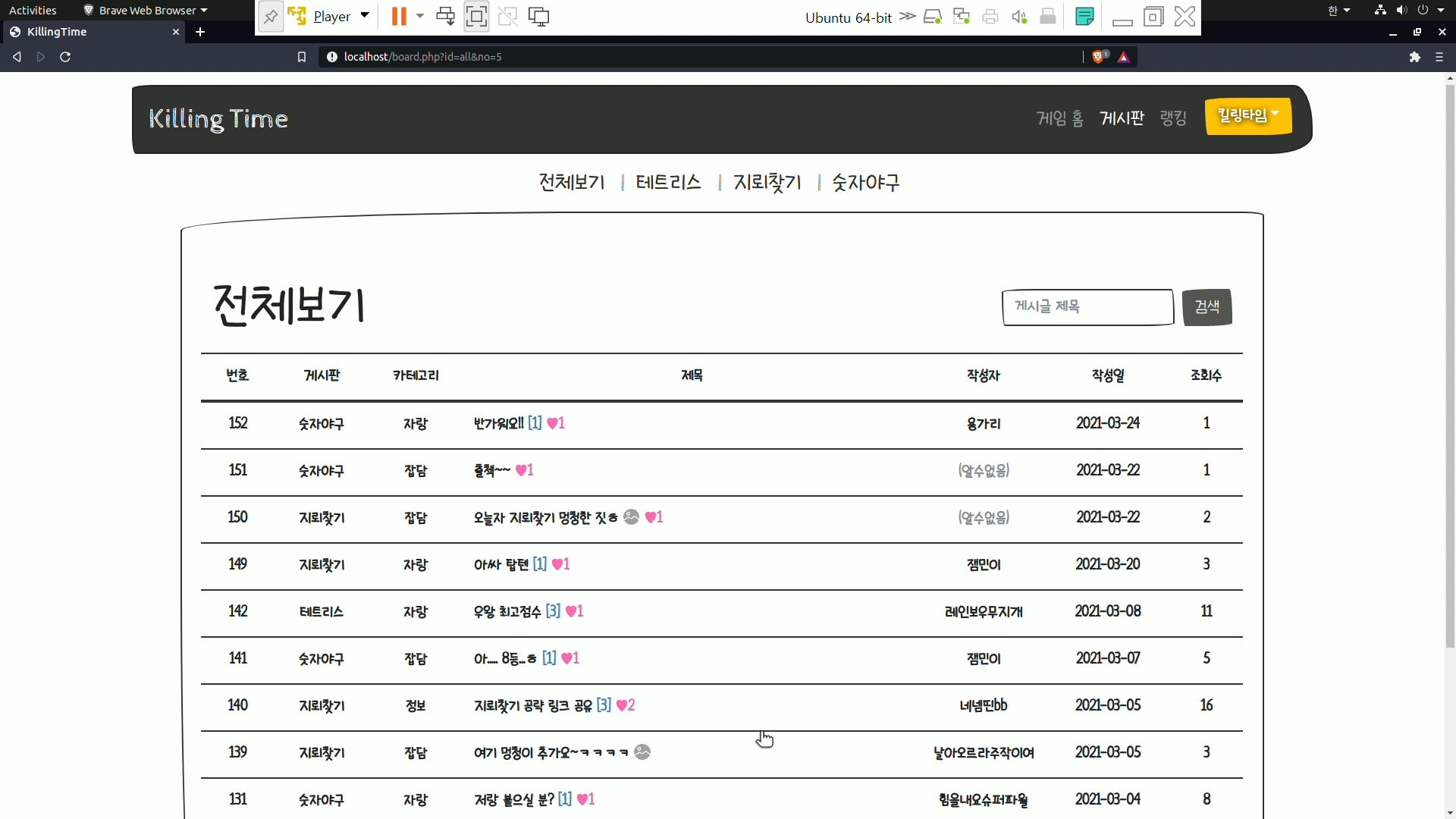Open the Activities overview
The width and height of the screenshot is (1456, 819).
pos(33,10)
